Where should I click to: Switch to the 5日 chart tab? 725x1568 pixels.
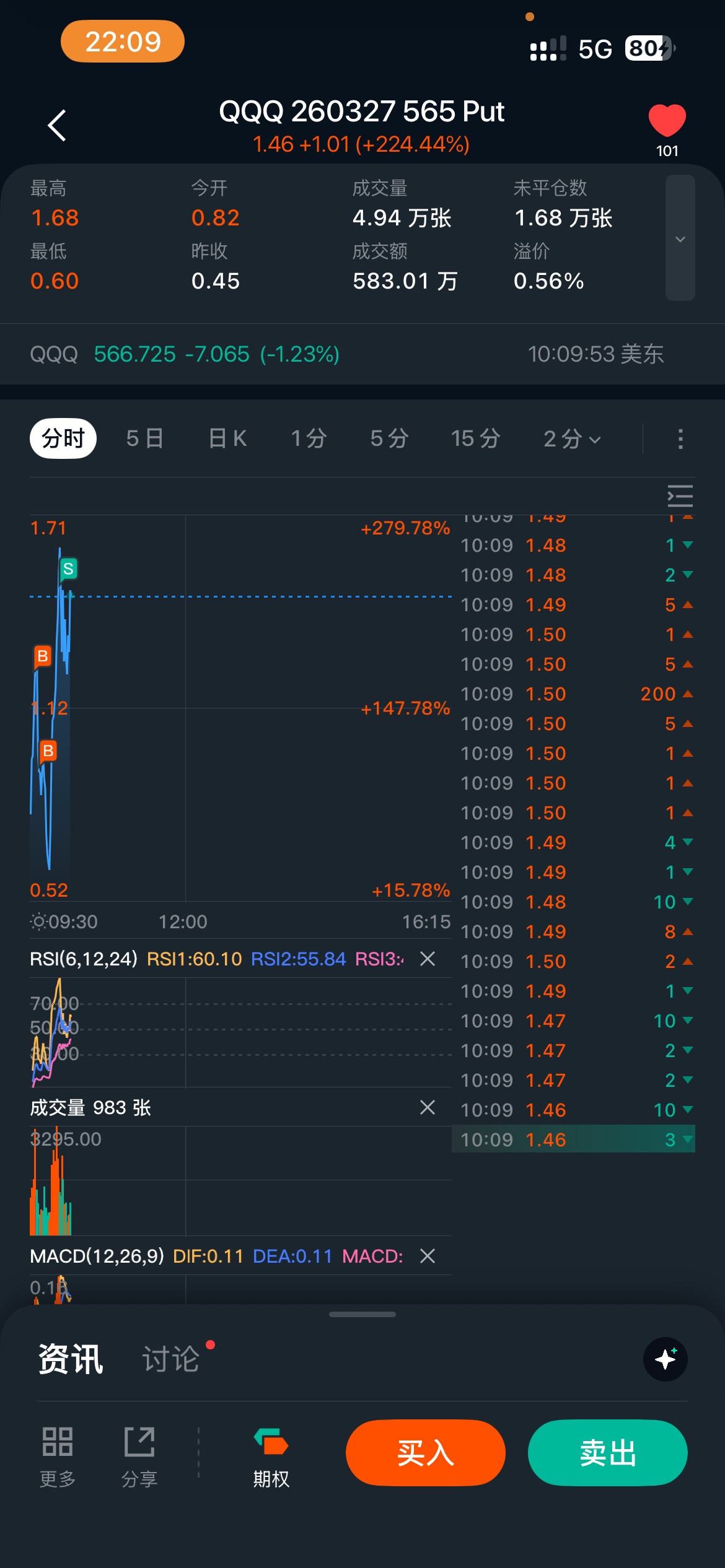pyautogui.click(x=145, y=439)
